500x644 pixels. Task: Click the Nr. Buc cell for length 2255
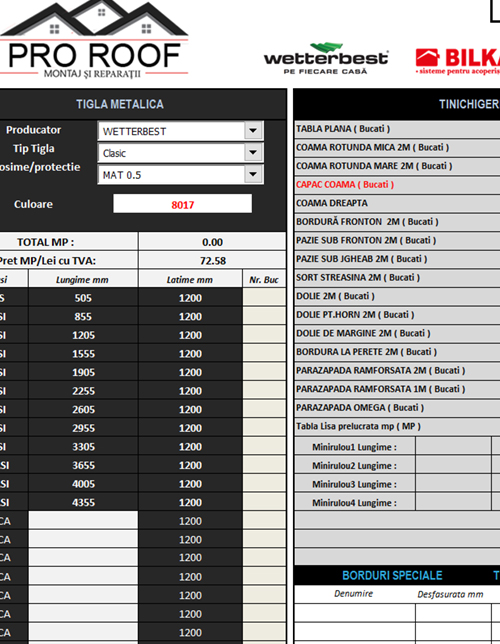tap(264, 391)
